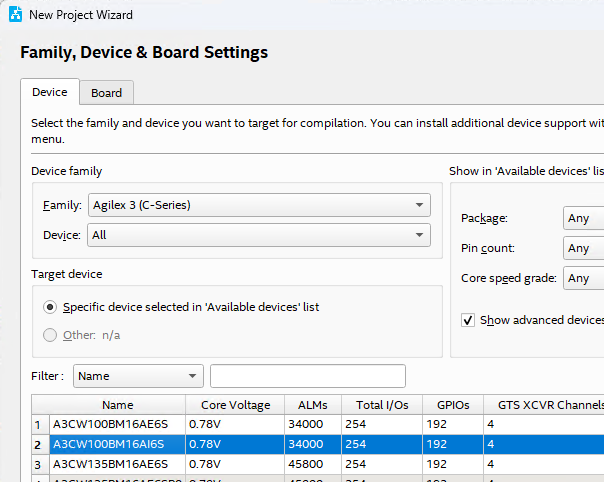Select 'Specific device selected' radio button
Screen dimensions: 604x482
coord(50,307)
